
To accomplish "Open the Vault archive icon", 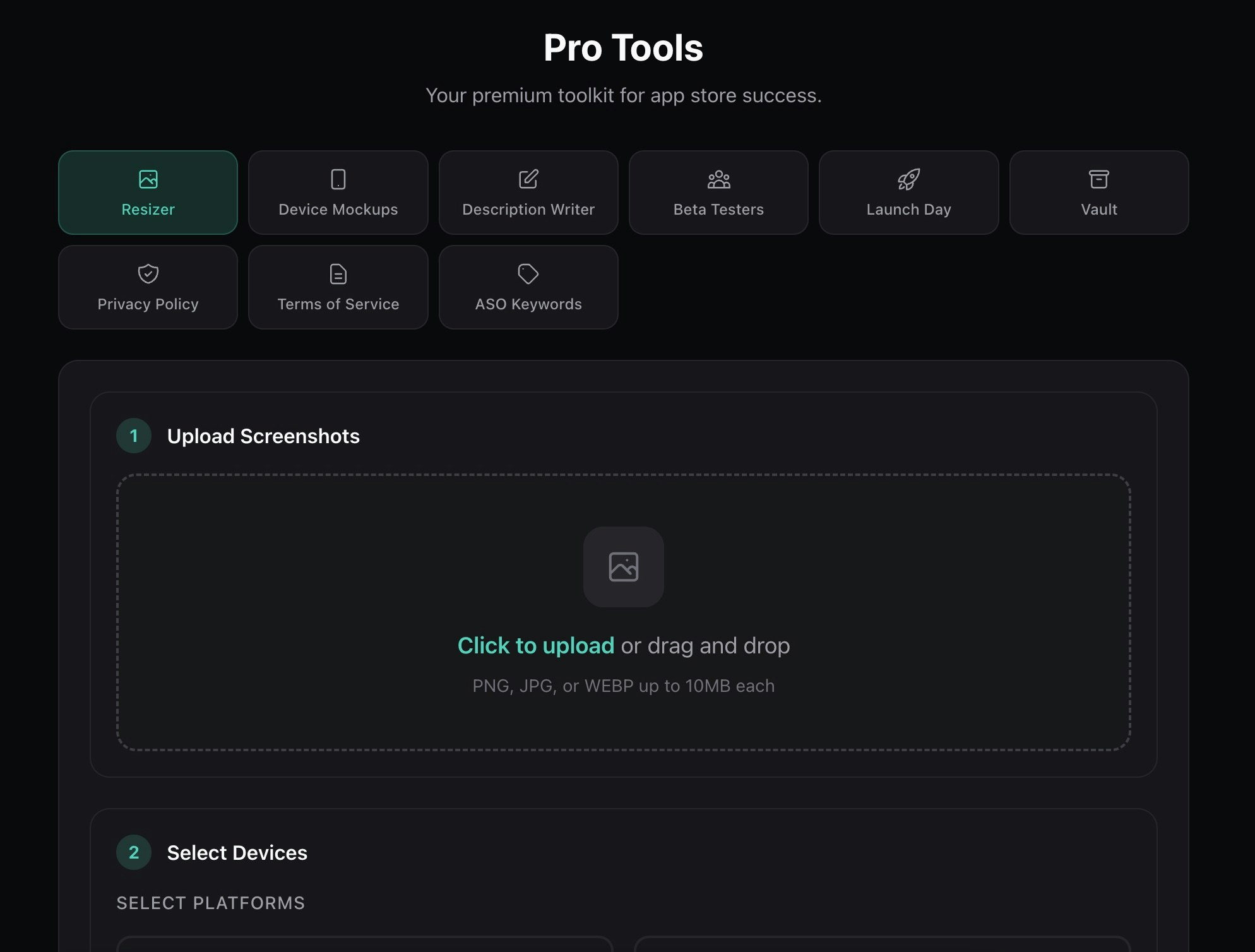I will click(x=1098, y=179).
